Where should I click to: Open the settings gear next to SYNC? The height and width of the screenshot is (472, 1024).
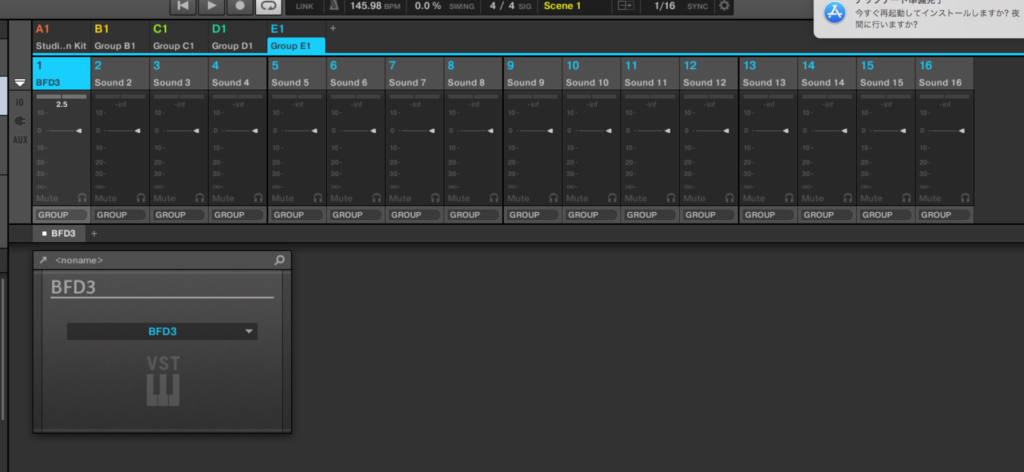point(725,6)
